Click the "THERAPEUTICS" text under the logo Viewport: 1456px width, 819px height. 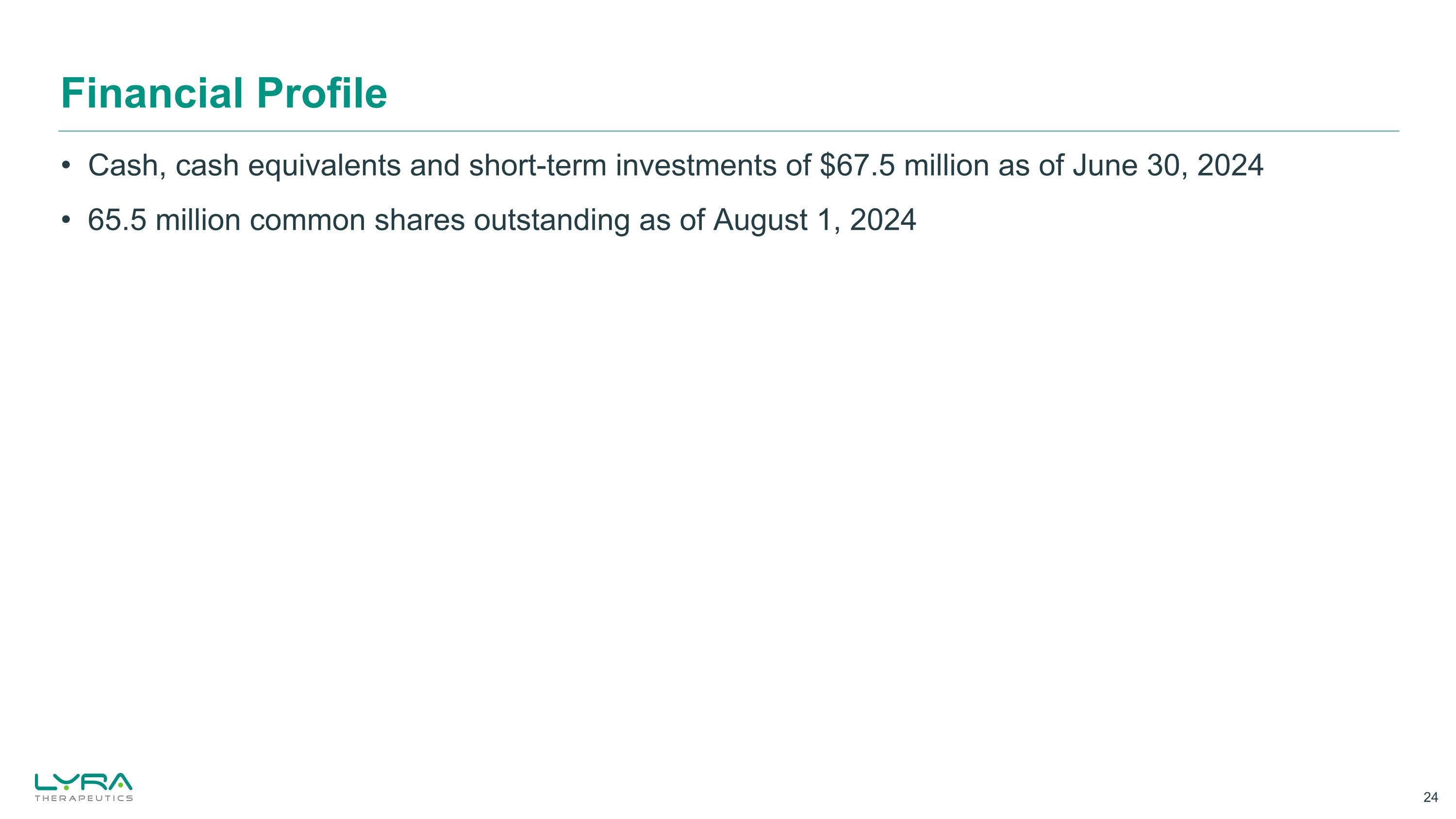pos(83,798)
